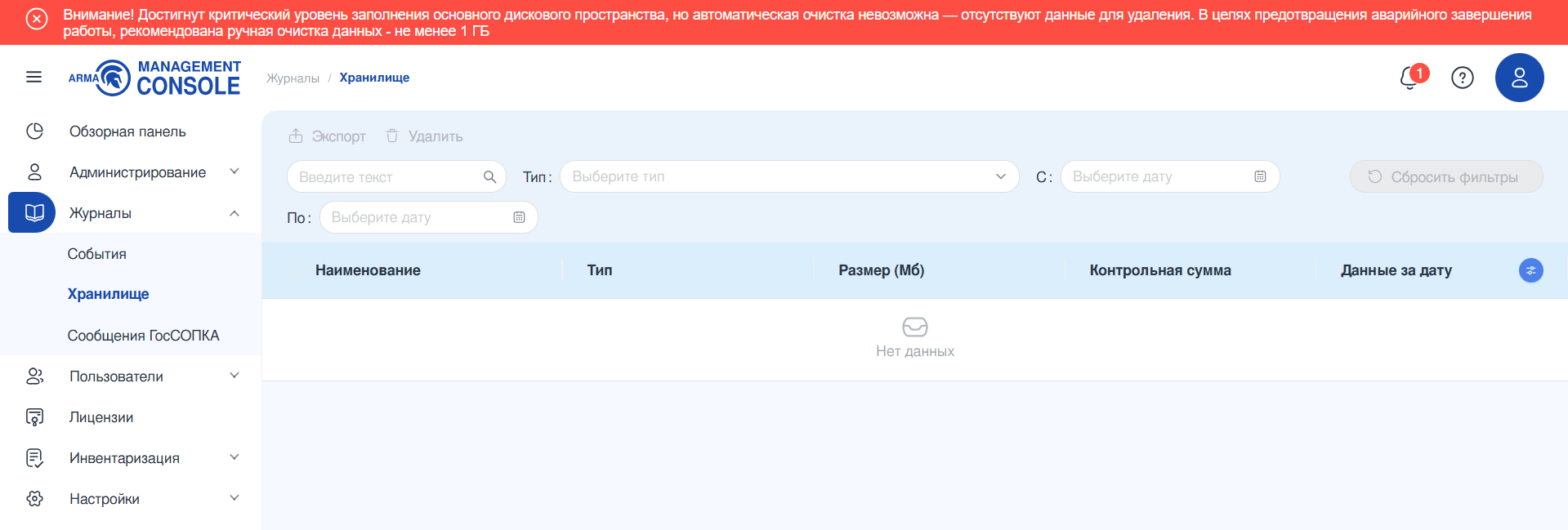This screenshot has height=530, width=1568.
Task: Close the red disk space warning banner
Action: [x=37, y=19]
